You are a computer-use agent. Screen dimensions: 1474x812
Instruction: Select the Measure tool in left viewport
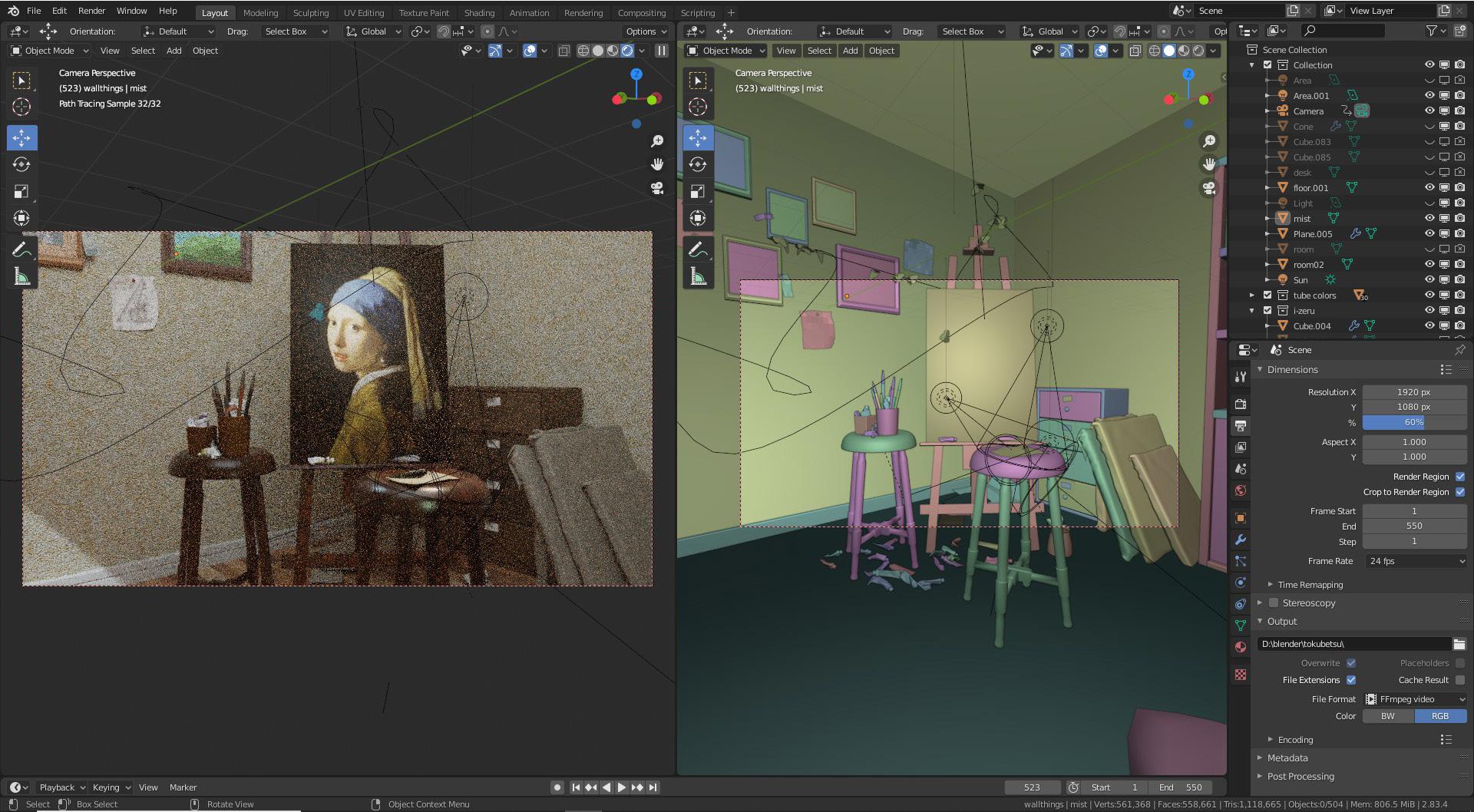click(21, 276)
